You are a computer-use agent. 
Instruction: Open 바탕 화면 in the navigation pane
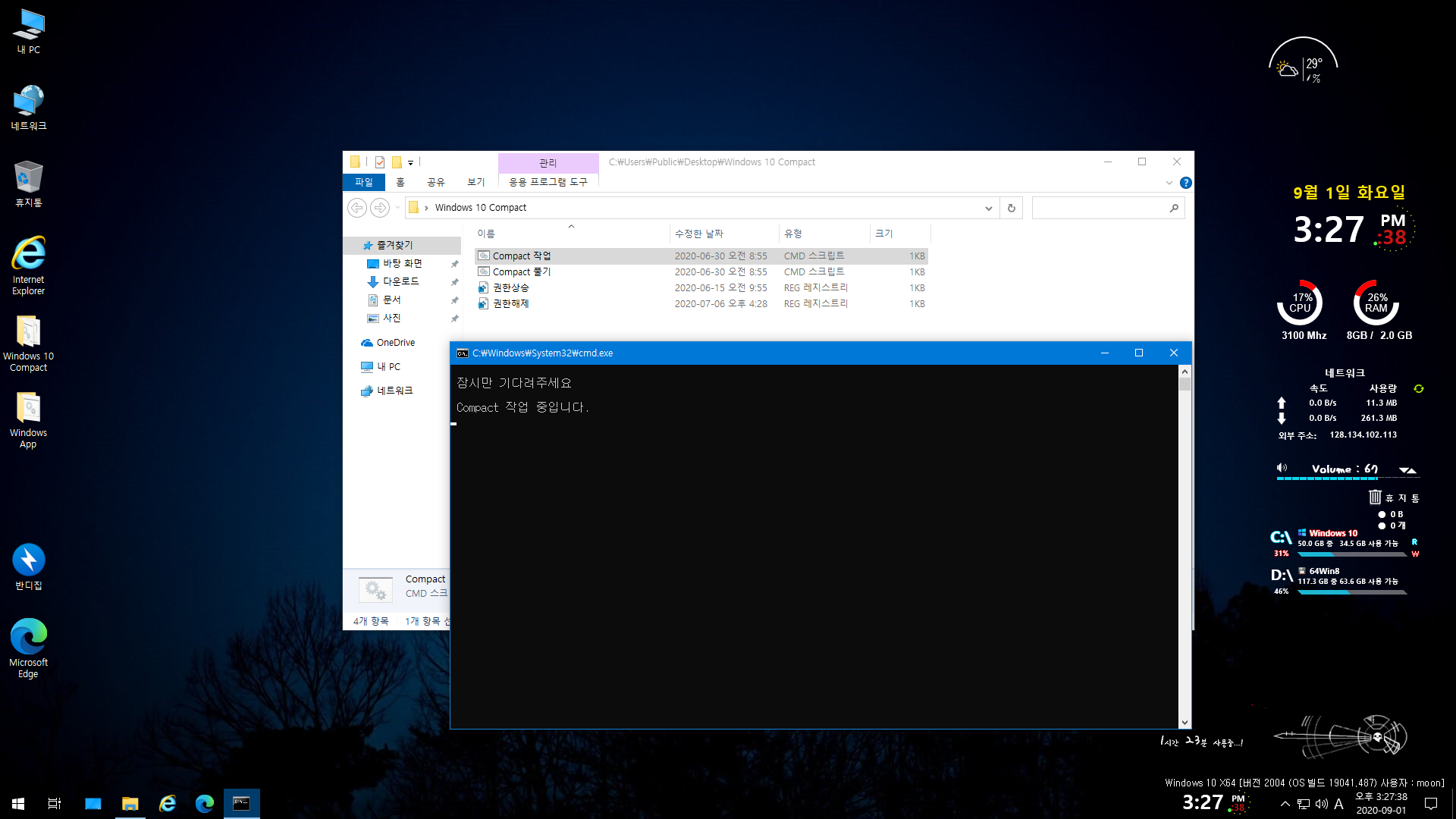coord(402,263)
